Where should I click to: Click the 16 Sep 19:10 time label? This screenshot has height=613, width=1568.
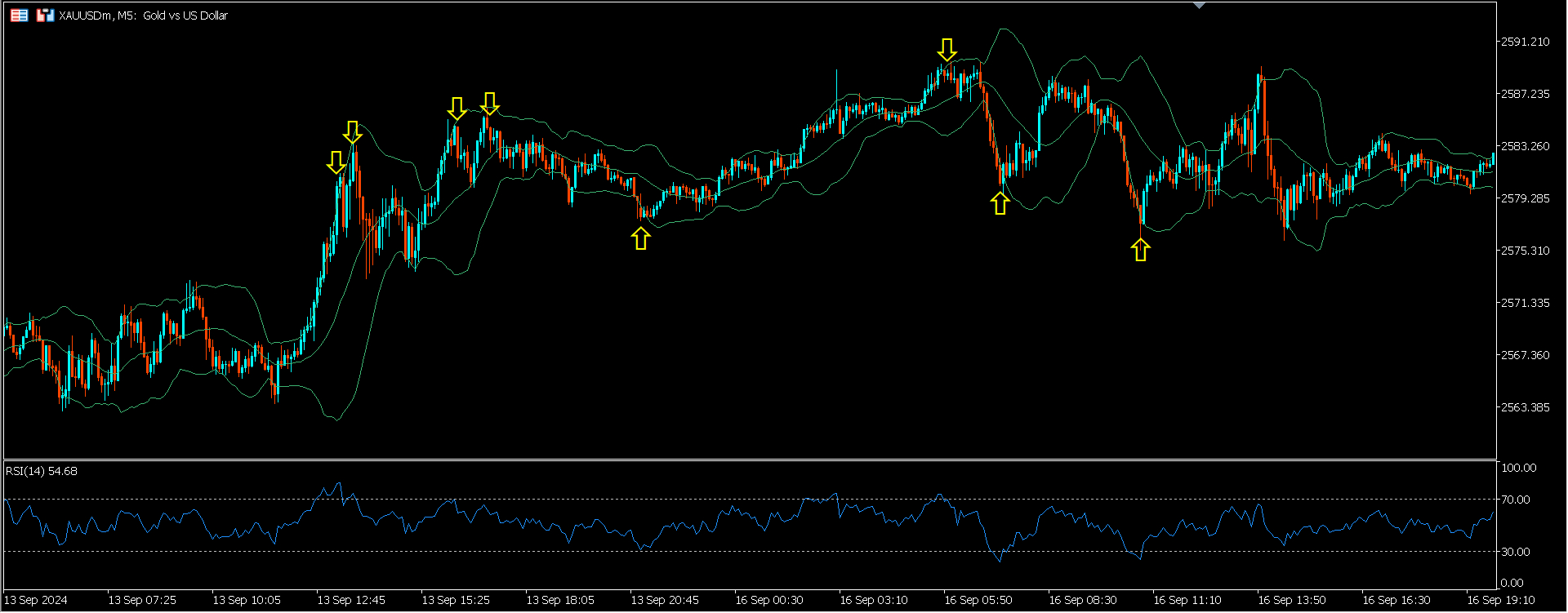[1500, 600]
